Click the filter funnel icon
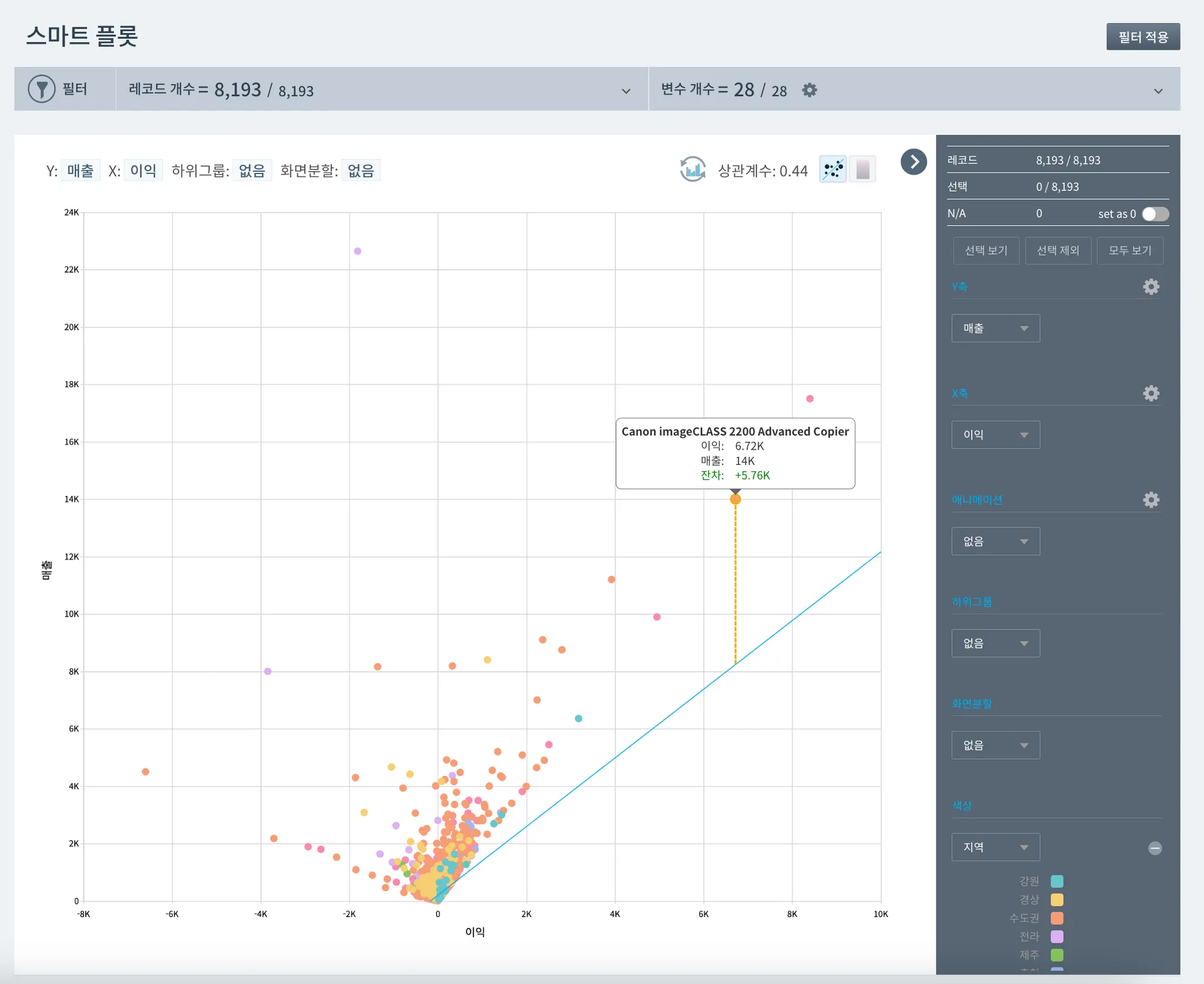The width and height of the screenshot is (1204, 984). [42, 89]
